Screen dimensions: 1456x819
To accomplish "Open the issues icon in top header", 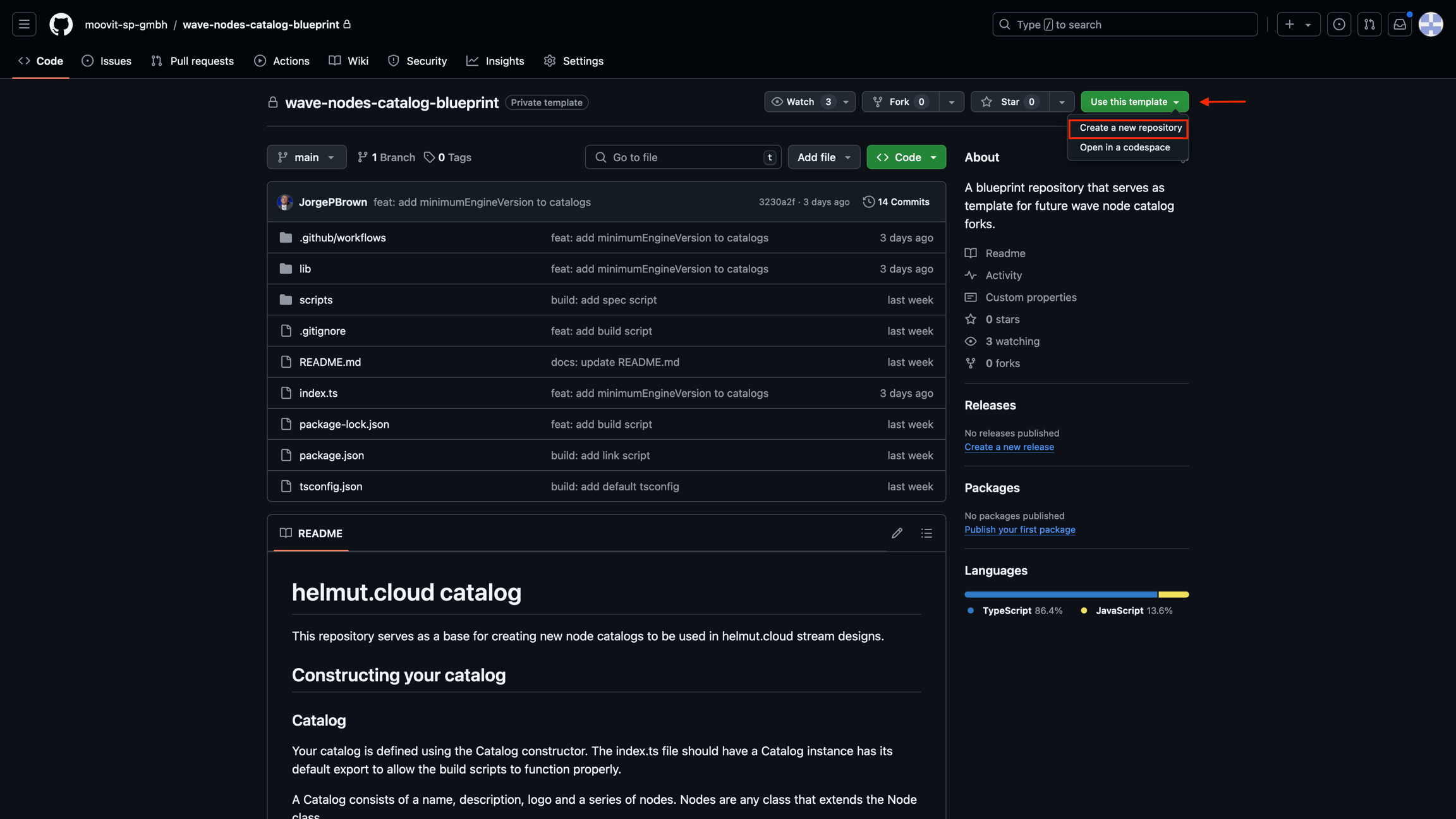I will pyautogui.click(x=1338, y=24).
